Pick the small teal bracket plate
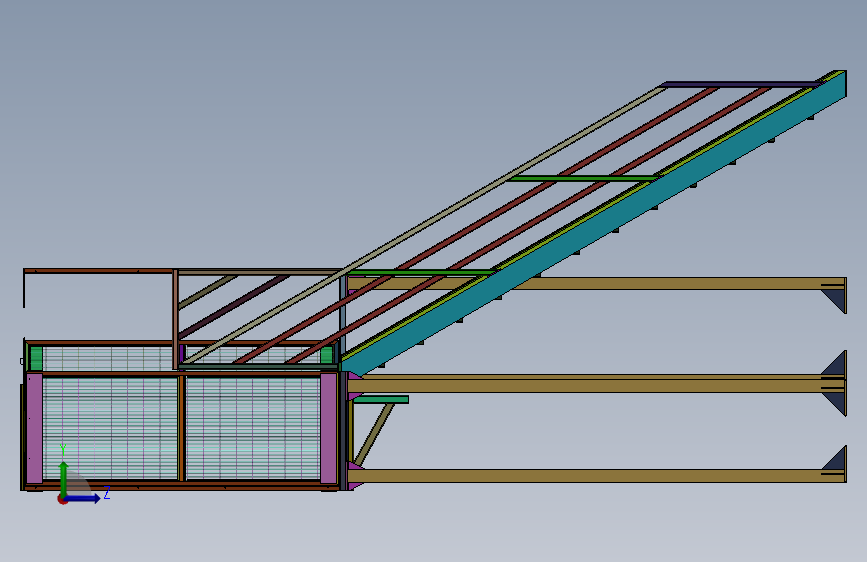The image size is (867, 562). coord(381,399)
